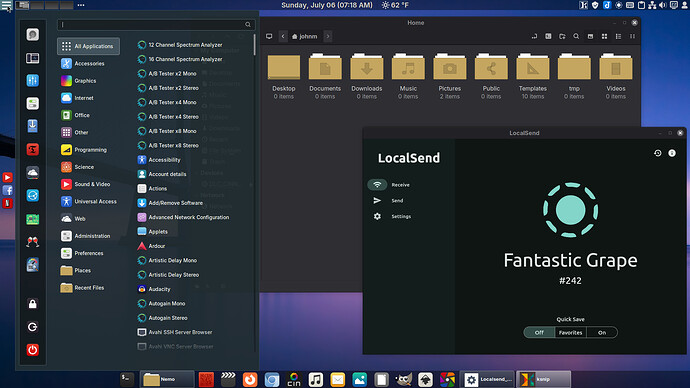The width and height of the screenshot is (690, 388).
Task: Click Nemo's forward path arrow
Action: pyautogui.click(x=328, y=37)
